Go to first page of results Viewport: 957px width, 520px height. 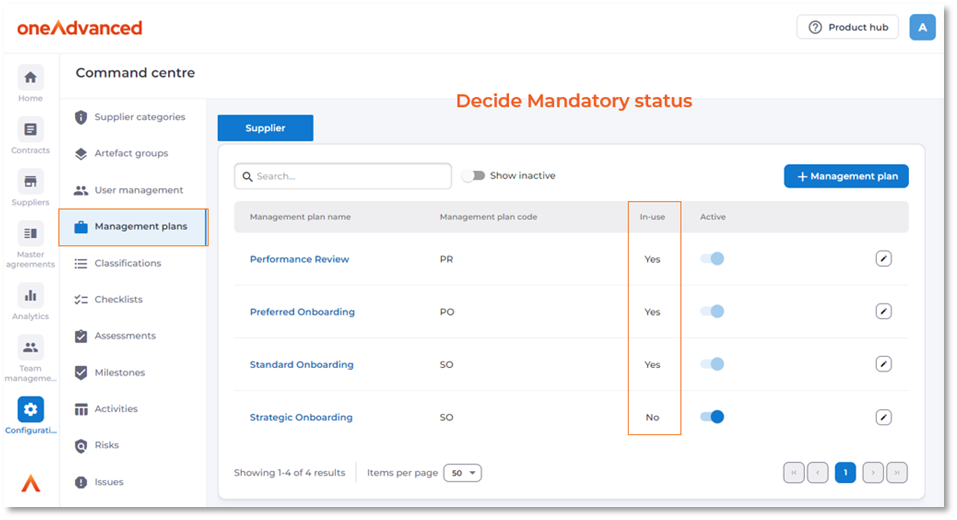click(793, 473)
